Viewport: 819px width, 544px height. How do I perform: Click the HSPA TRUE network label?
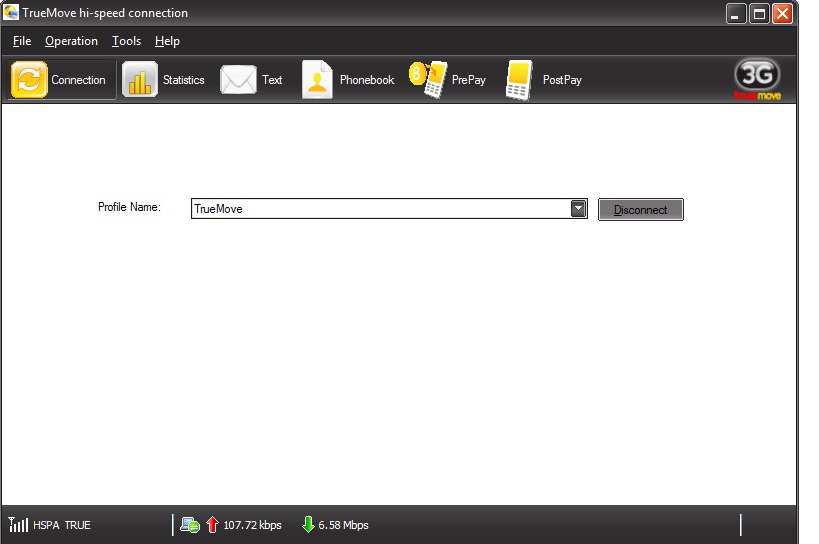(x=62, y=525)
